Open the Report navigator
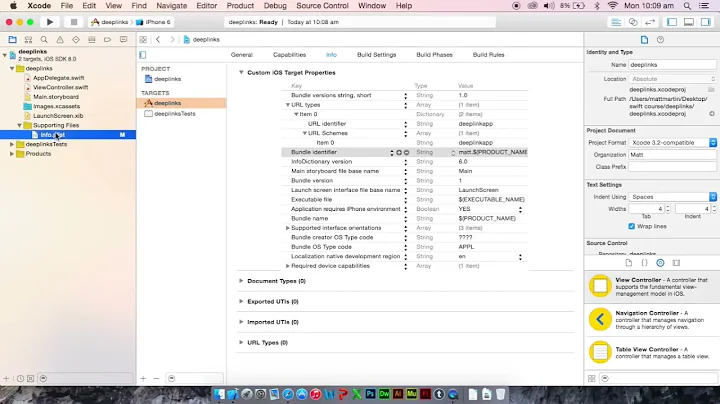This screenshot has height=404, width=720. 123,39
